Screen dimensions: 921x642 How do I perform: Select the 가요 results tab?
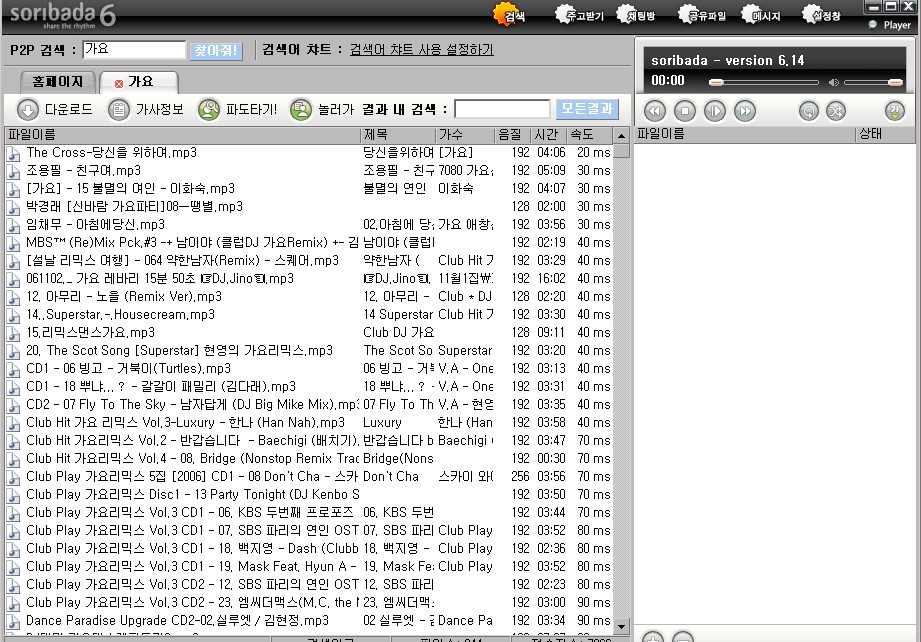(139, 82)
